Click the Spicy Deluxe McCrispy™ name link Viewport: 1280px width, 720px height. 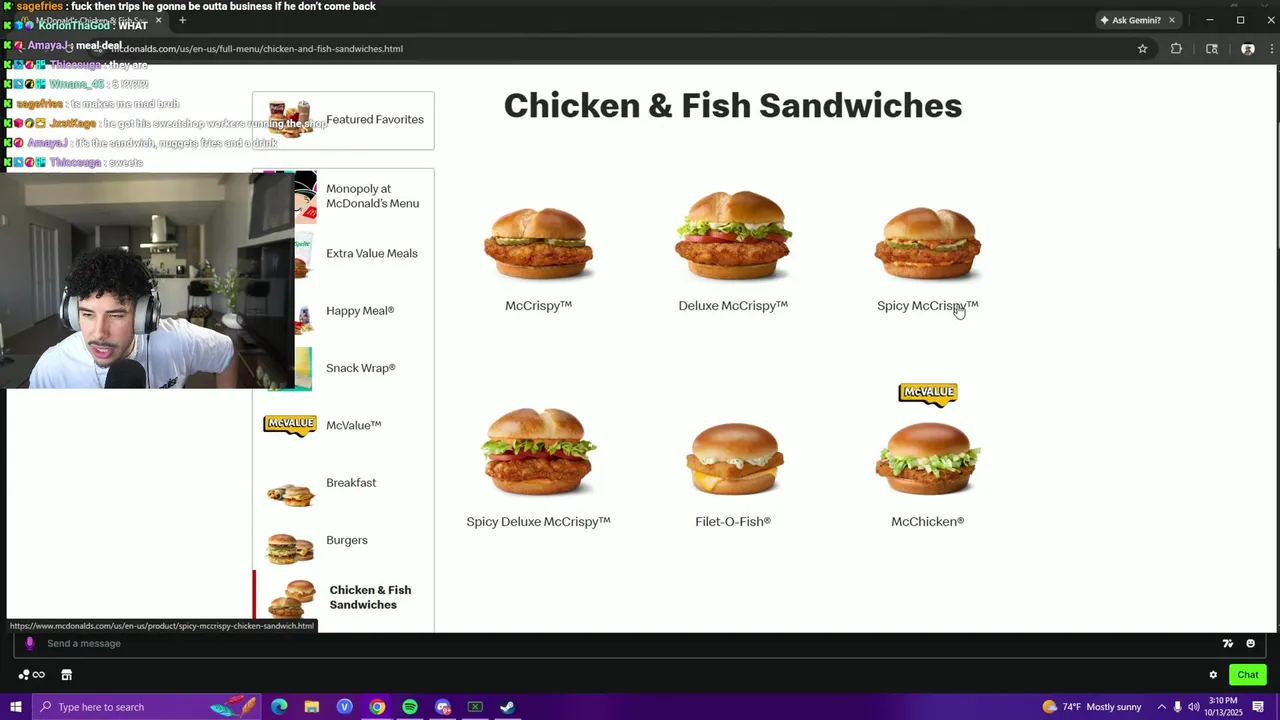tap(538, 522)
